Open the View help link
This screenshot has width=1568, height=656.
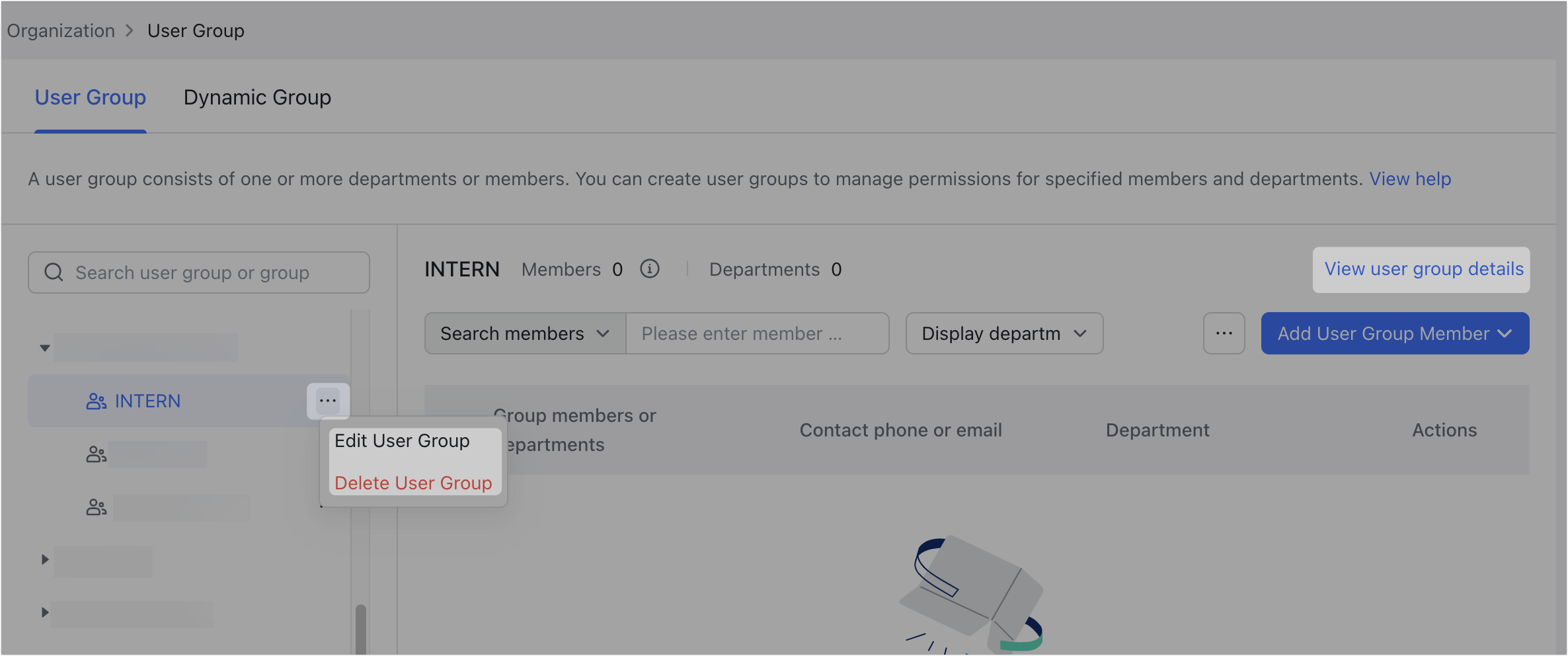(1409, 179)
